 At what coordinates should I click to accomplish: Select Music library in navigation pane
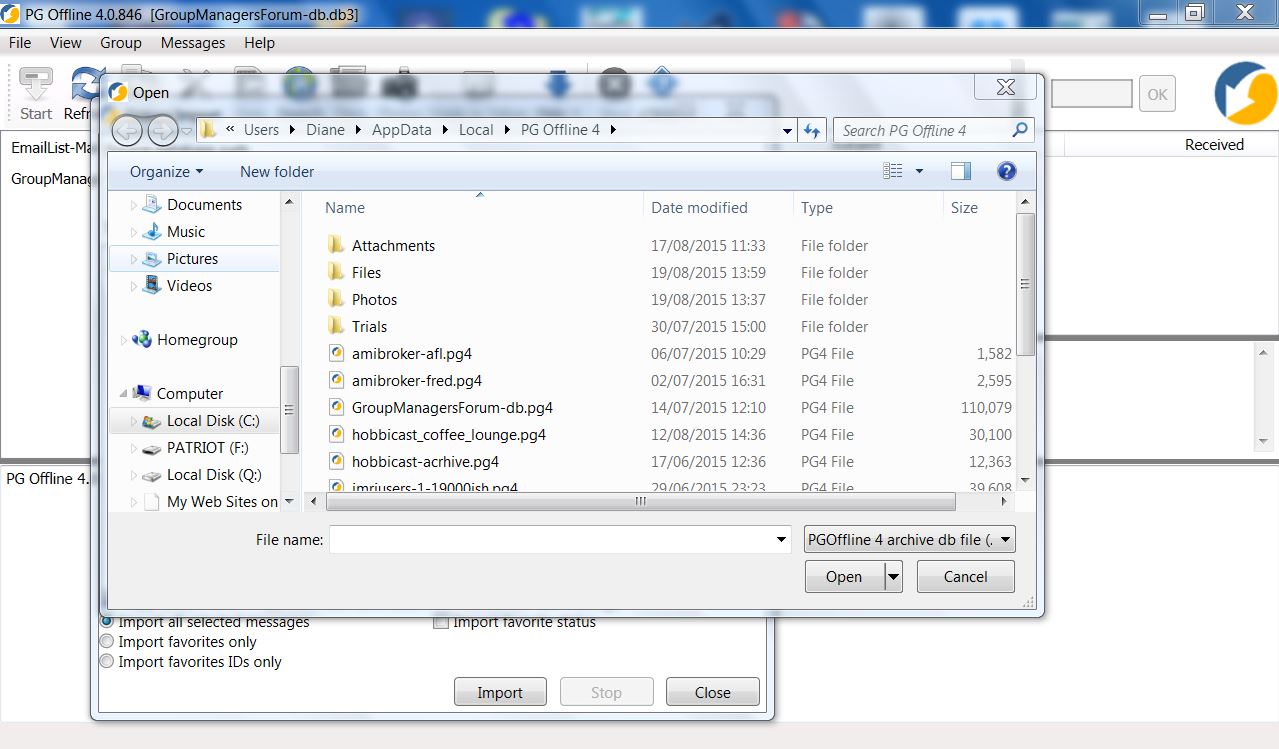pyautogui.click(x=186, y=231)
